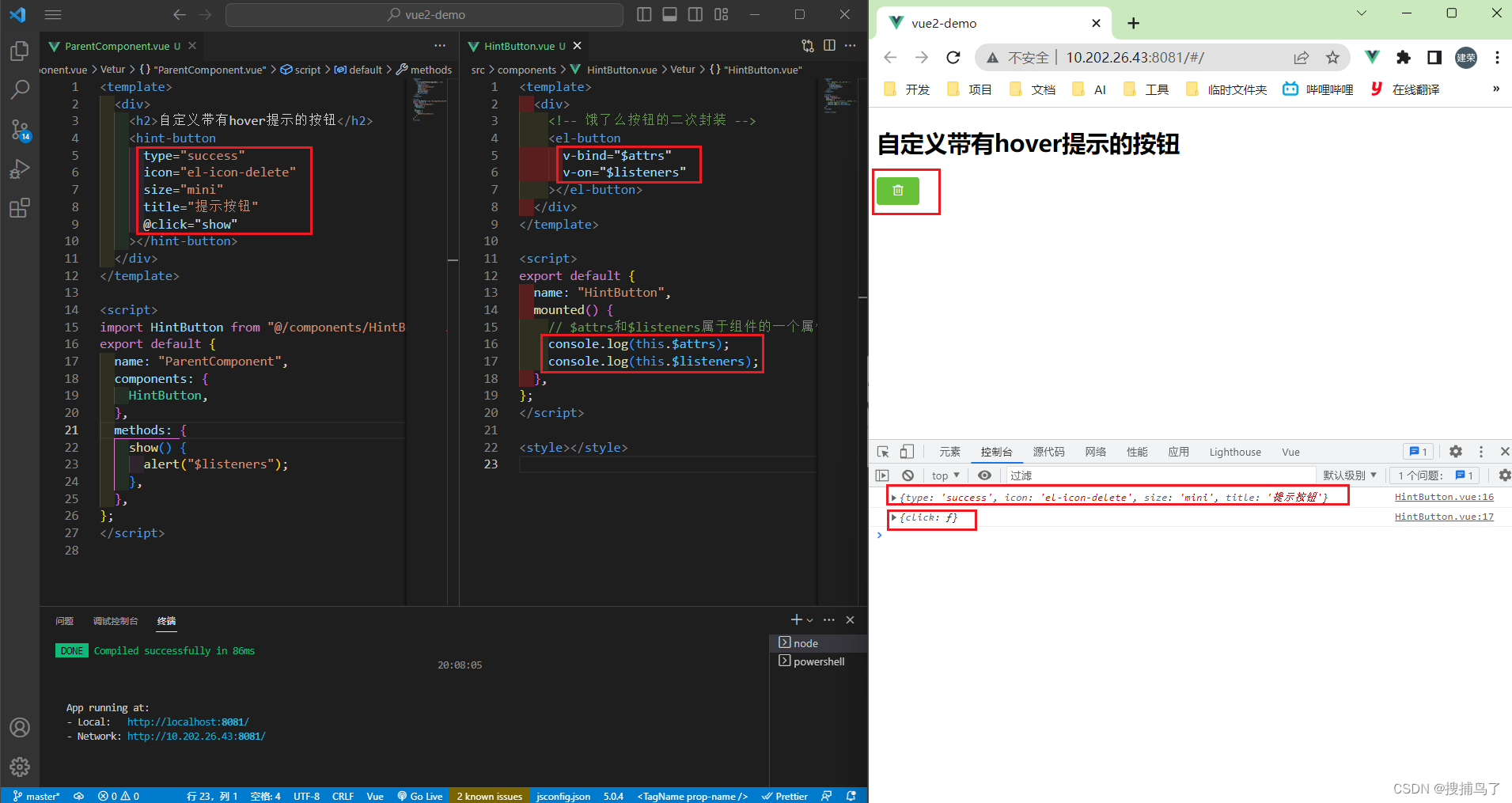Image resolution: width=1512 pixels, height=803 pixels.
Task: Toggle primary side bar layout icon
Action: coord(644,14)
